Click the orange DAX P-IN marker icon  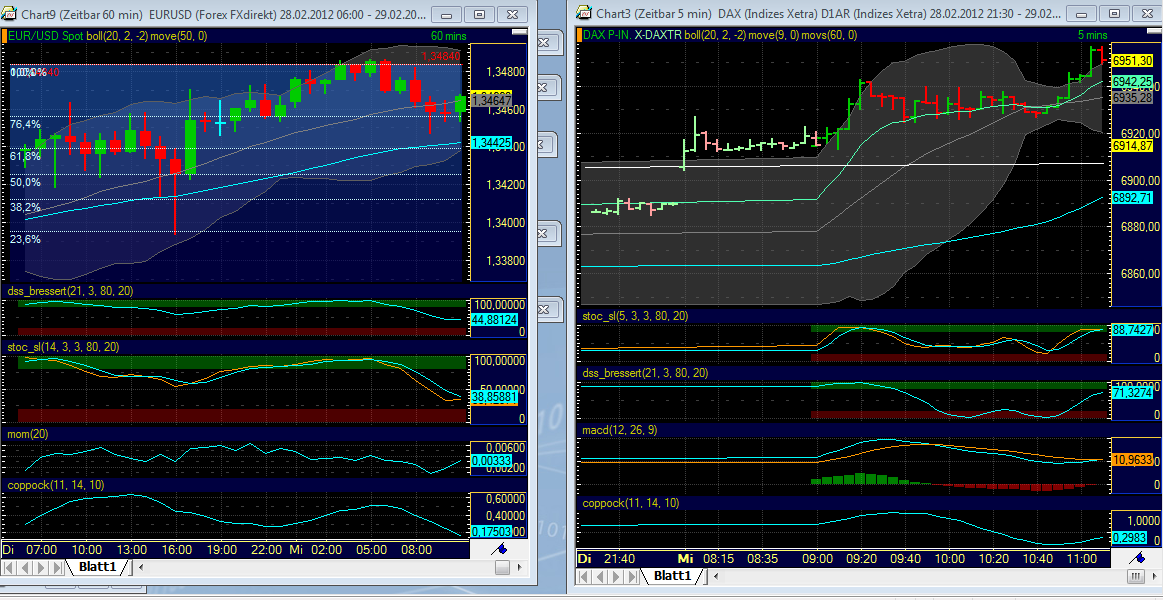578,33
